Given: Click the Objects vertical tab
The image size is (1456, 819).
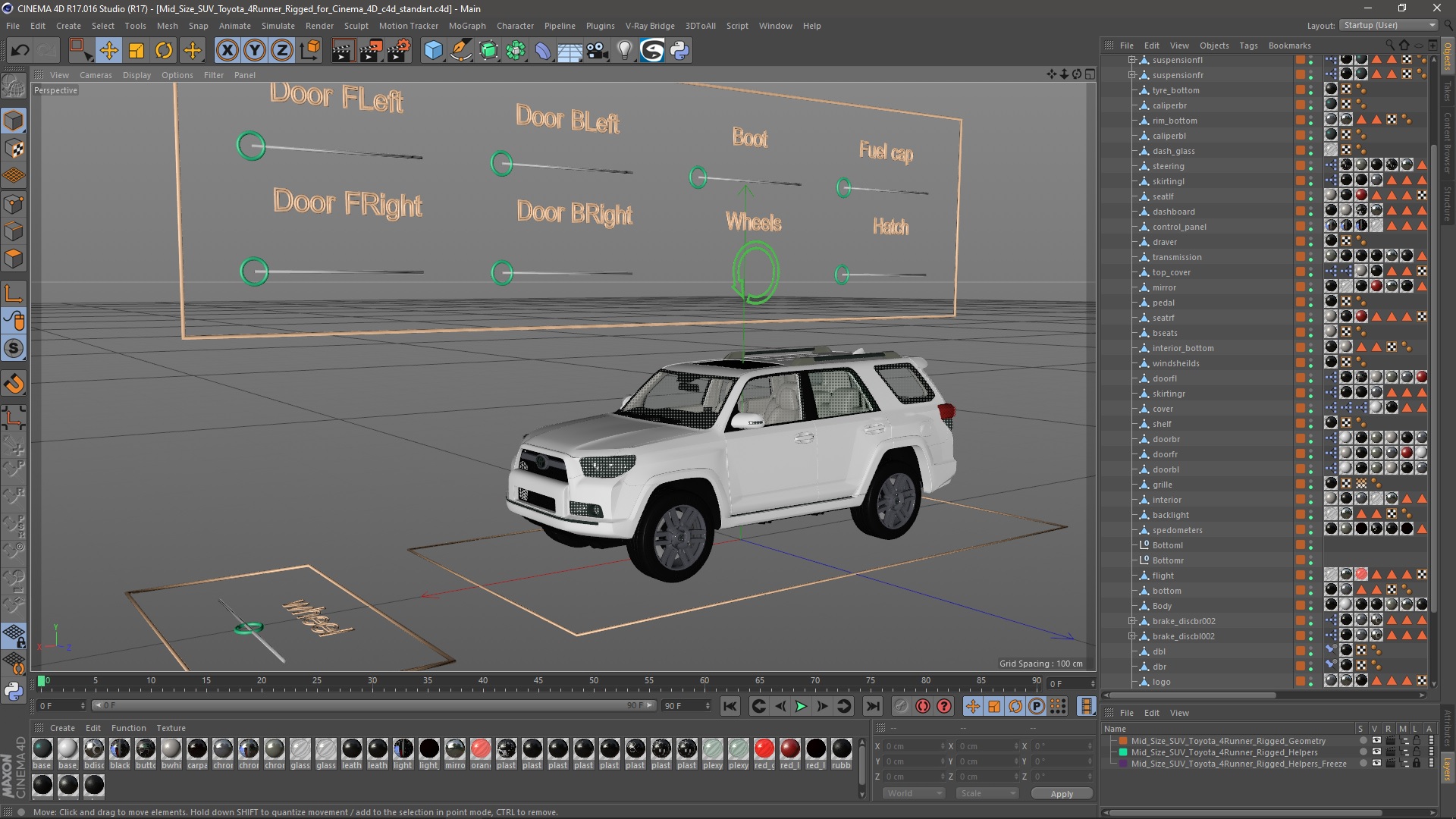Looking at the screenshot, I should (1447, 57).
